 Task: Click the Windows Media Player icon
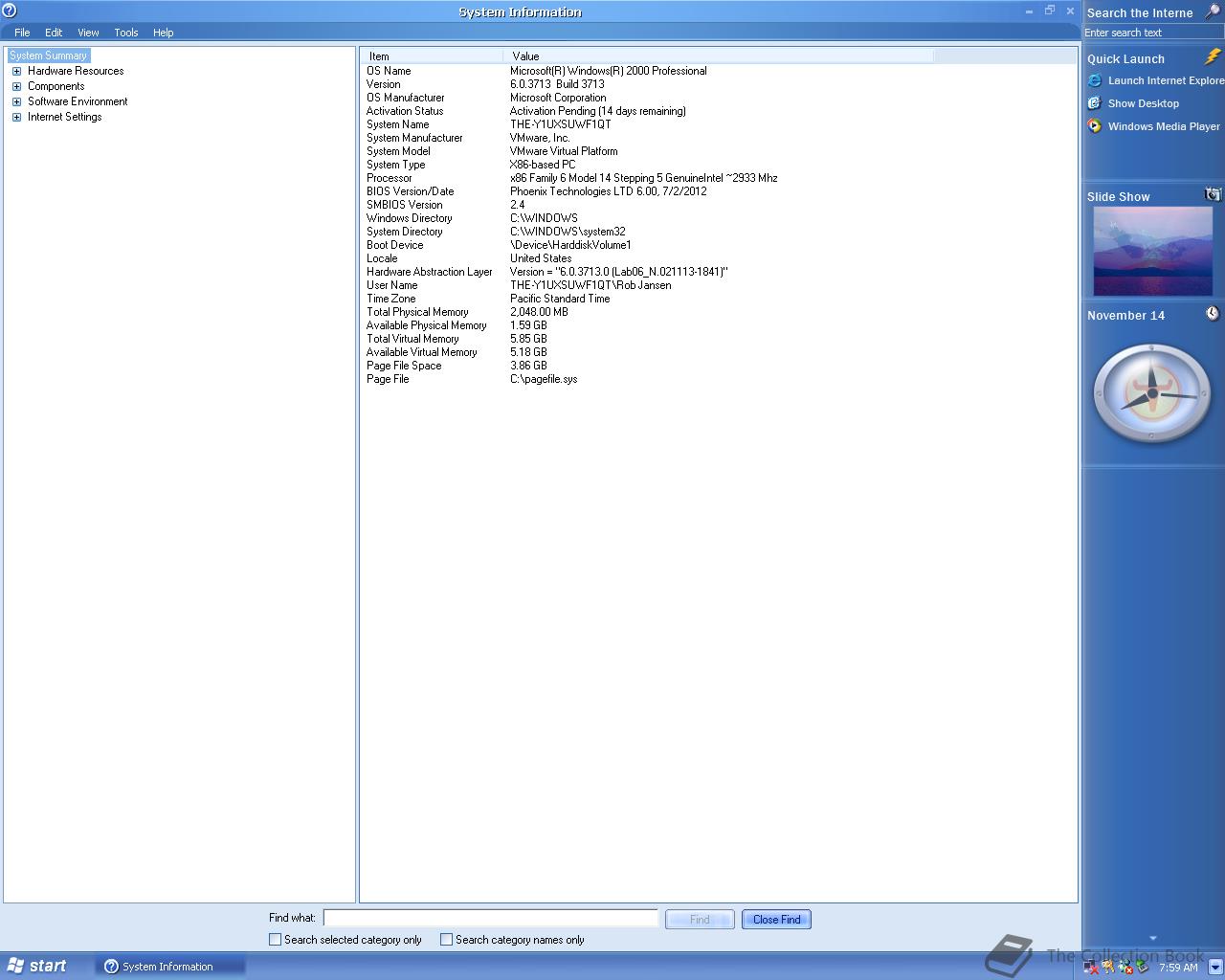[1095, 126]
